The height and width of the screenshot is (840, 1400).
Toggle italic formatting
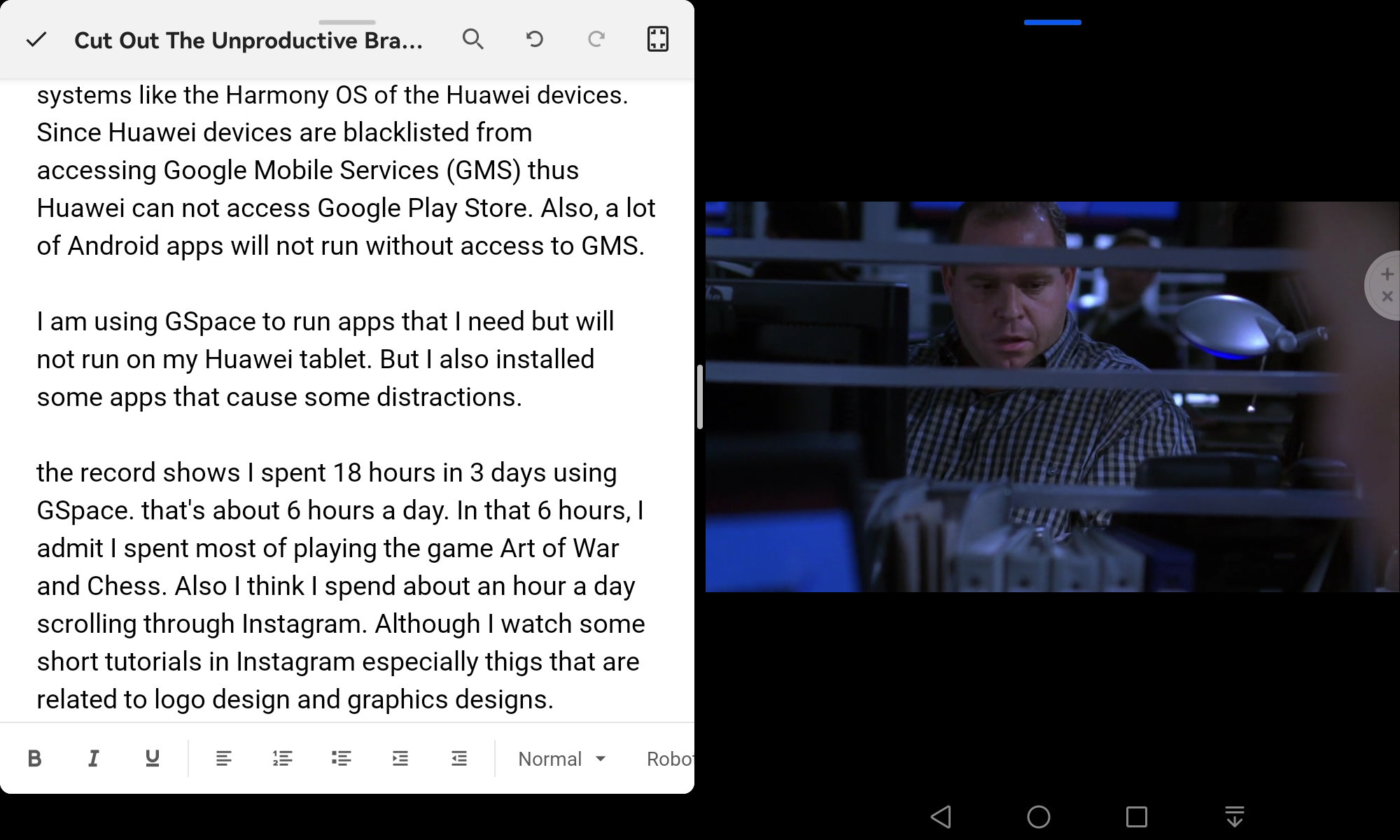coord(93,758)
